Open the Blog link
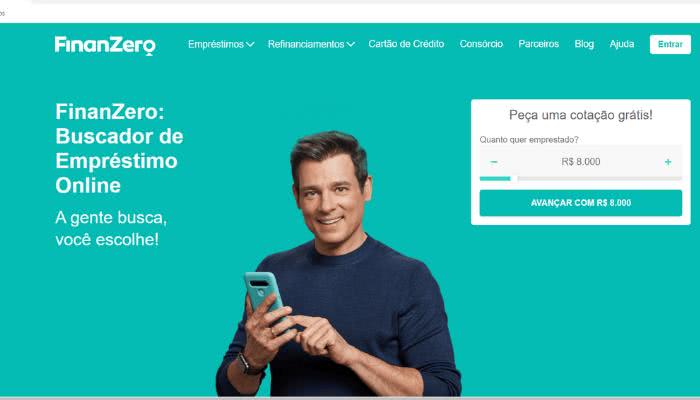The width and height of the screenshot is (700, 400). [584, 44]
